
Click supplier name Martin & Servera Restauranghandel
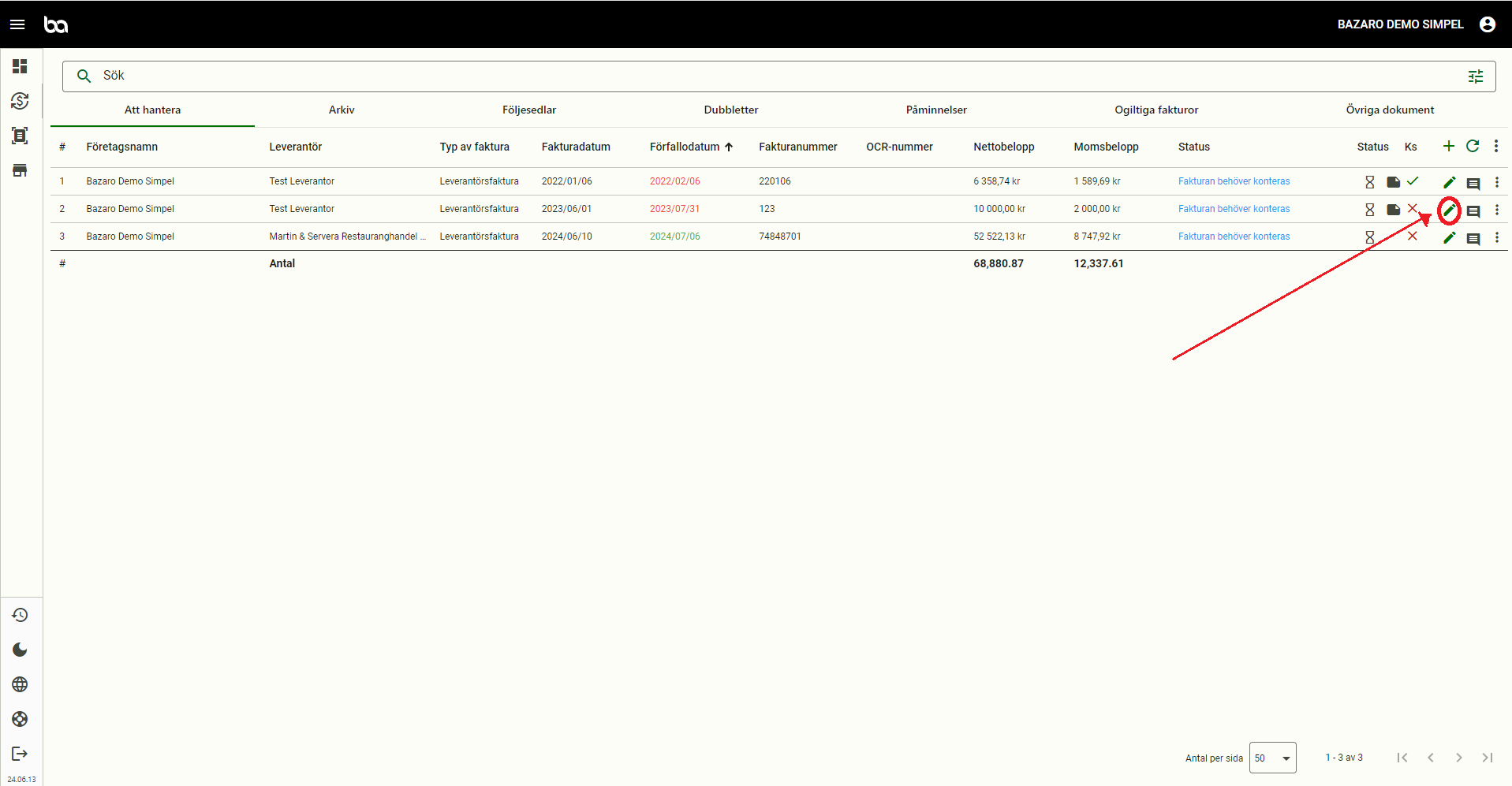pyautogui.click(x=348, y=237)
